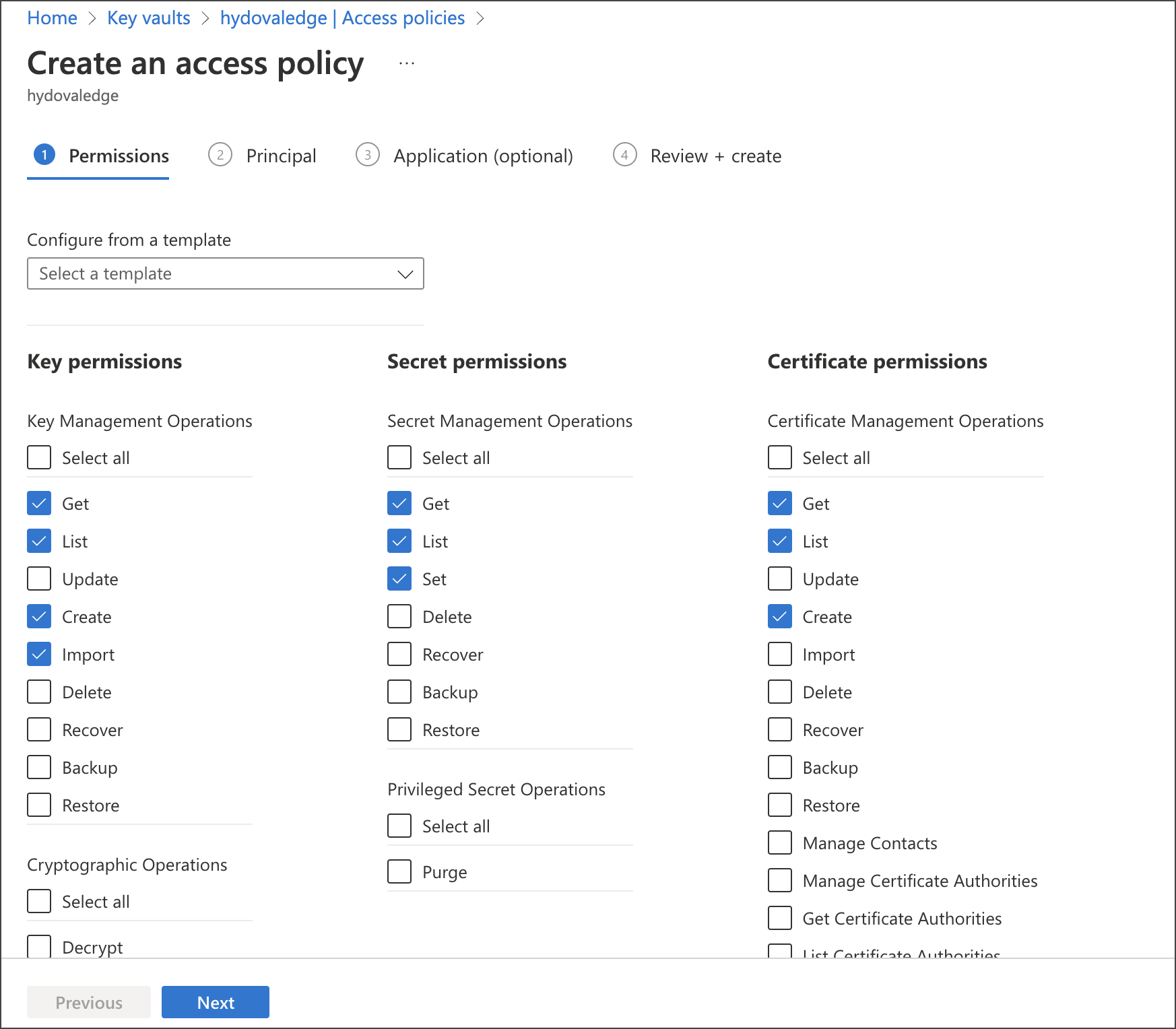Uncheck the List certificate permission

coord(779,541)
